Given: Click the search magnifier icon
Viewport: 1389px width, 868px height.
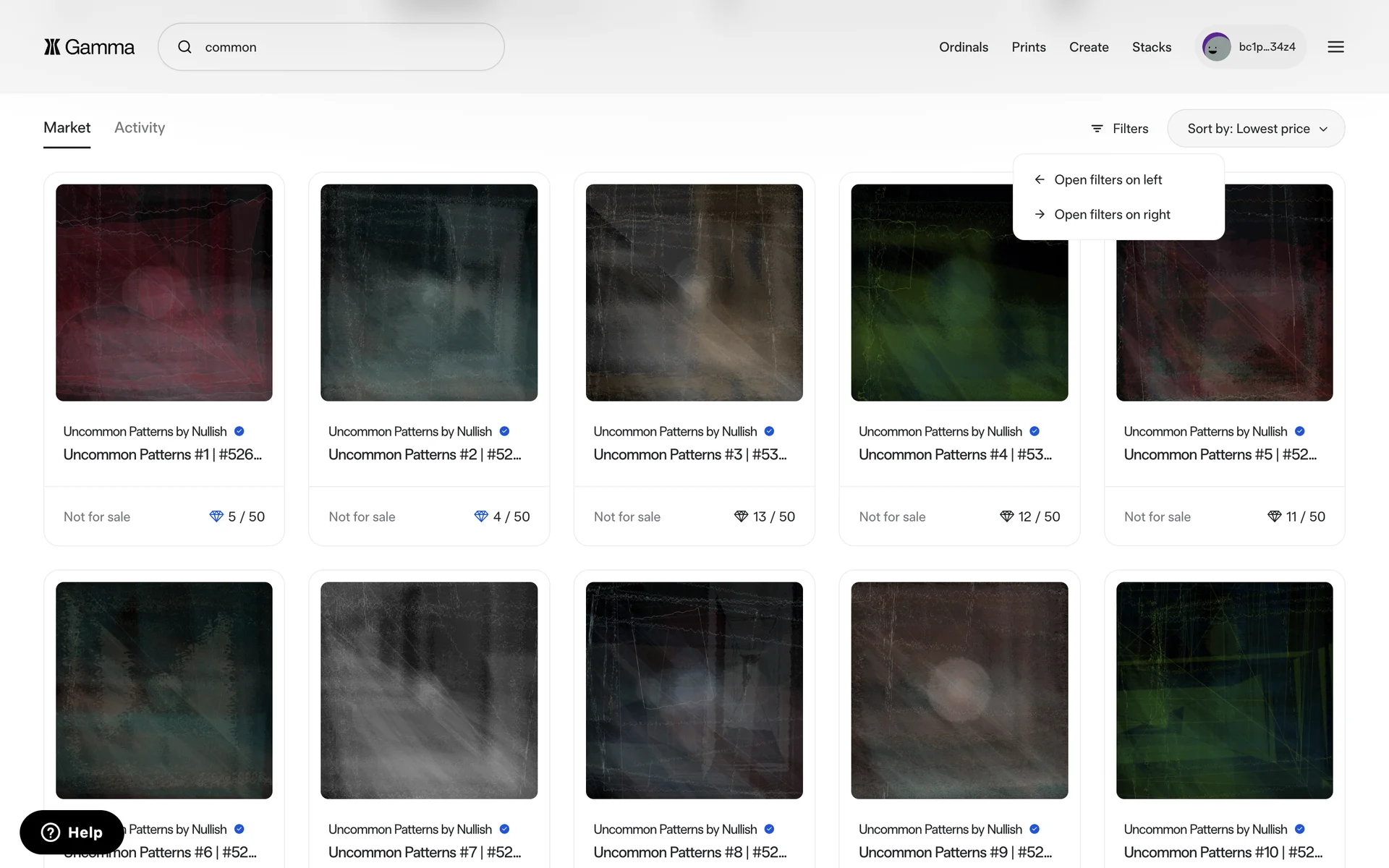Looking at the screenshot, I should tap(185, 47).
